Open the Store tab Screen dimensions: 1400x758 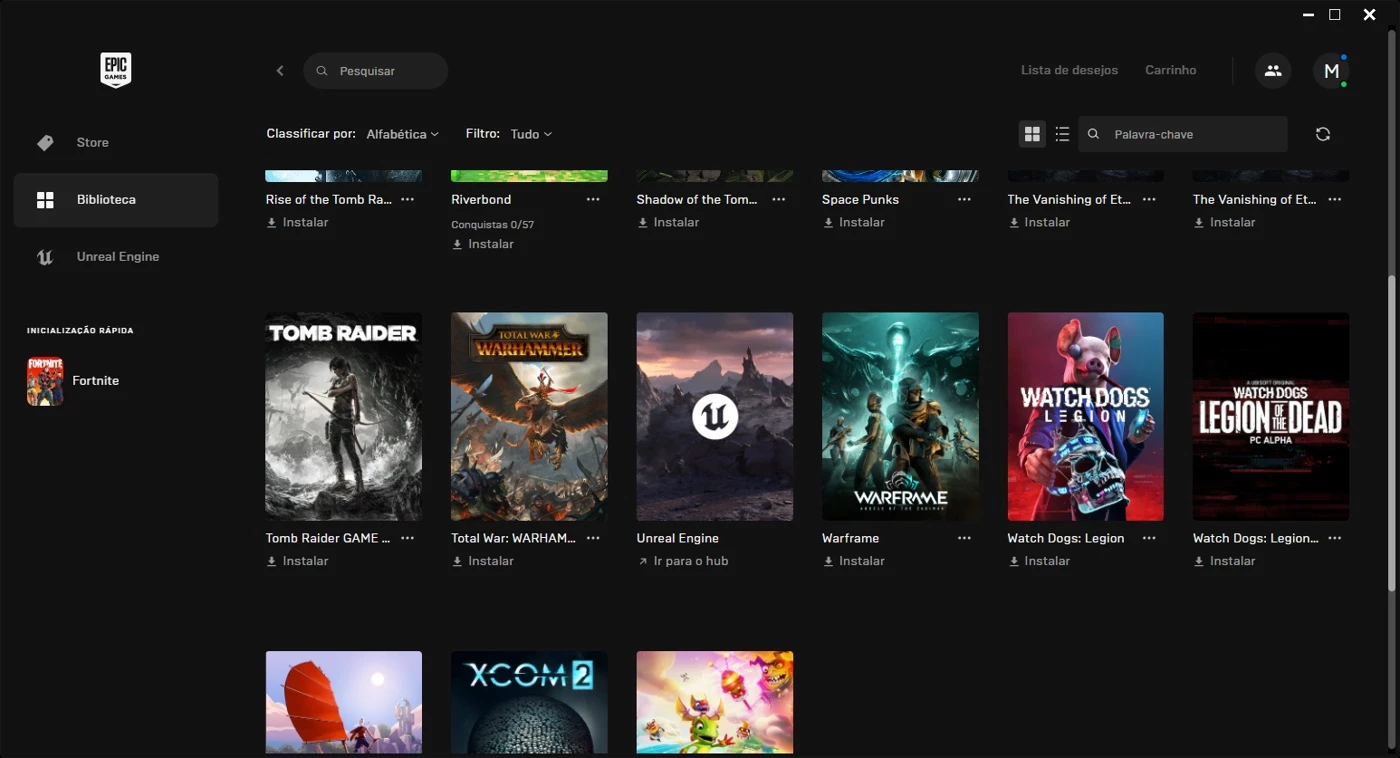[116, 143]
